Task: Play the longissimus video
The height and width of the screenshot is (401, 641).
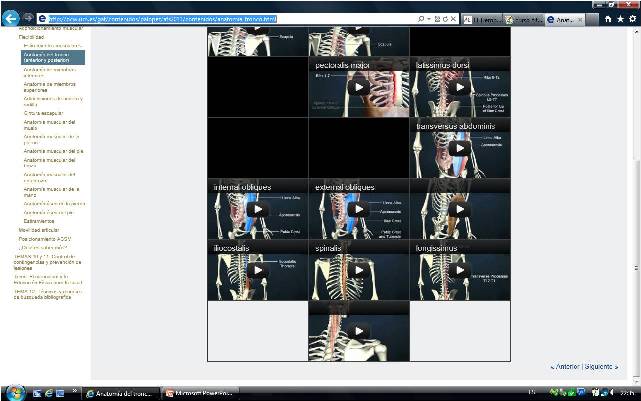Action: (459, 270)
